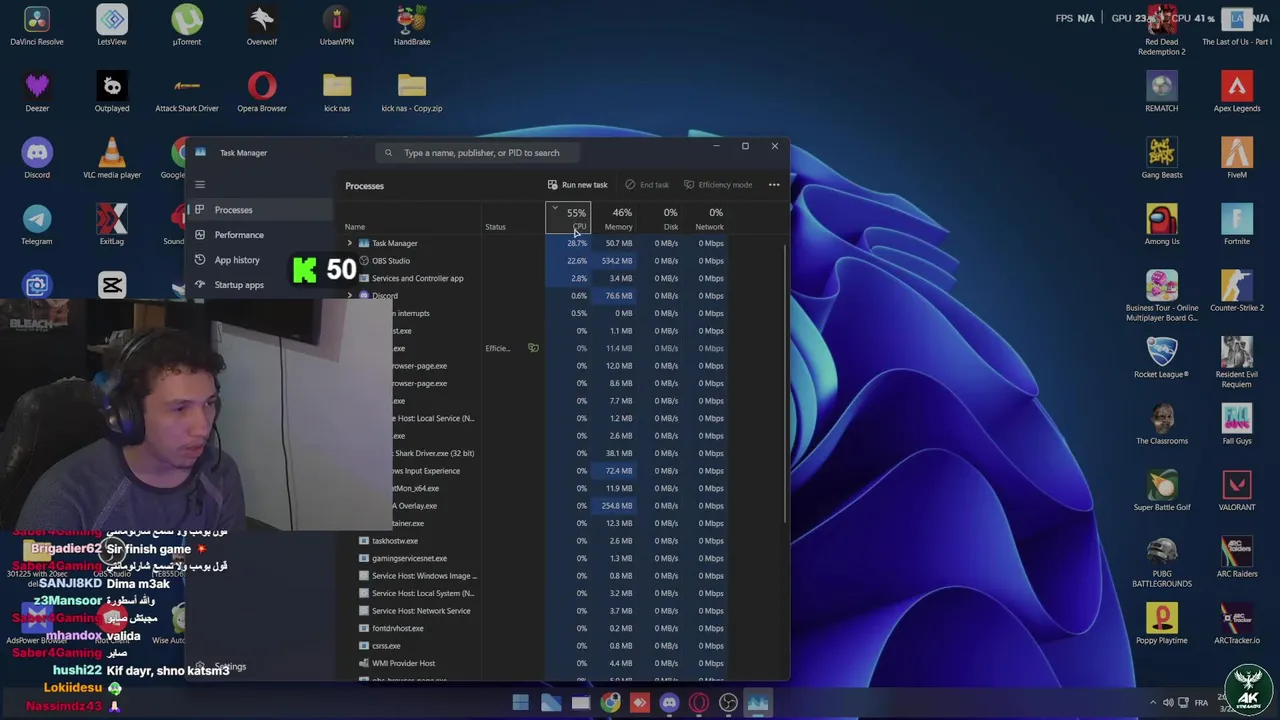Open the App history page
1280x720 pixels.
(237, 260)
